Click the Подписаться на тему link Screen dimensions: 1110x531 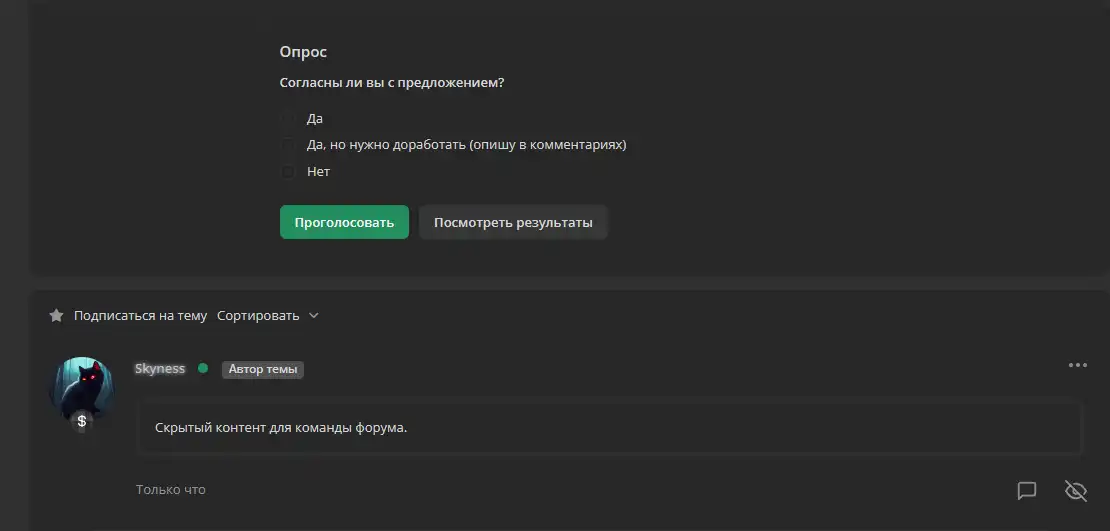140,316
